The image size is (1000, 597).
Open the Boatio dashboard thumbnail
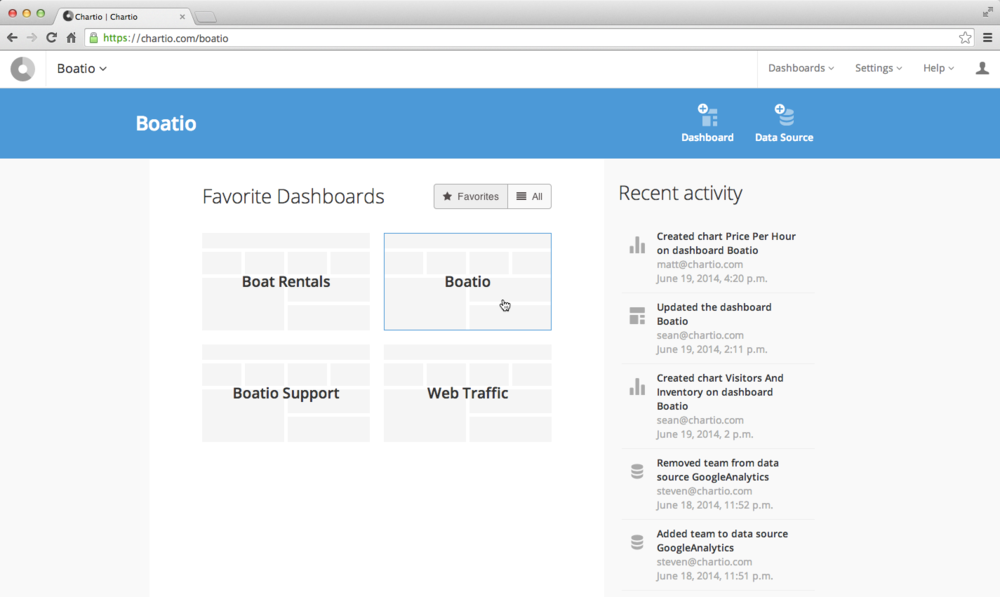[x=467, y=281]
